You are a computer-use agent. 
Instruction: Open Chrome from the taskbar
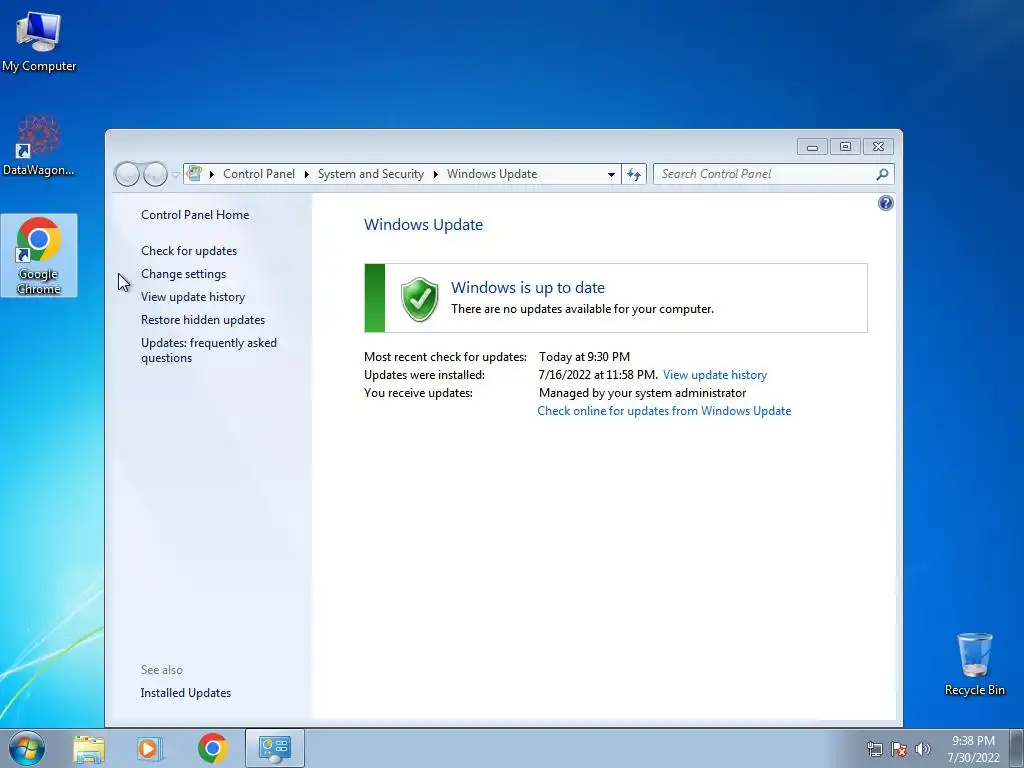[x=212, y=748]
